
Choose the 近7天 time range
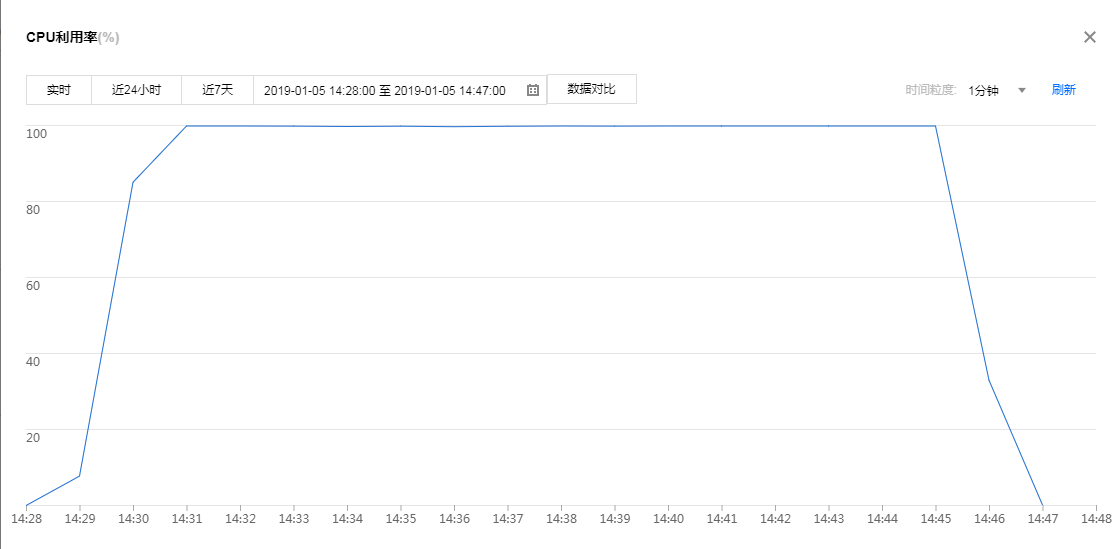coord(217,90)
